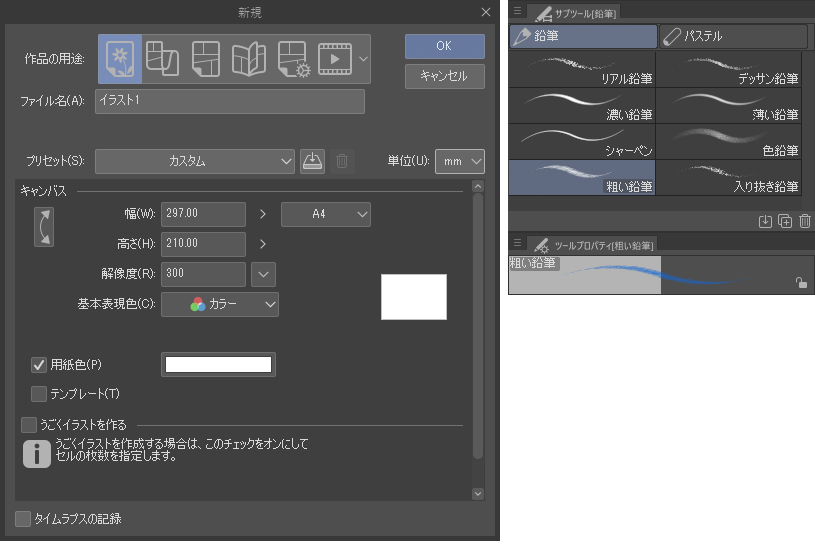Click the duplicate sub tool icon
The width and height of the screenshot is (815, 546).
click(785, 222)
